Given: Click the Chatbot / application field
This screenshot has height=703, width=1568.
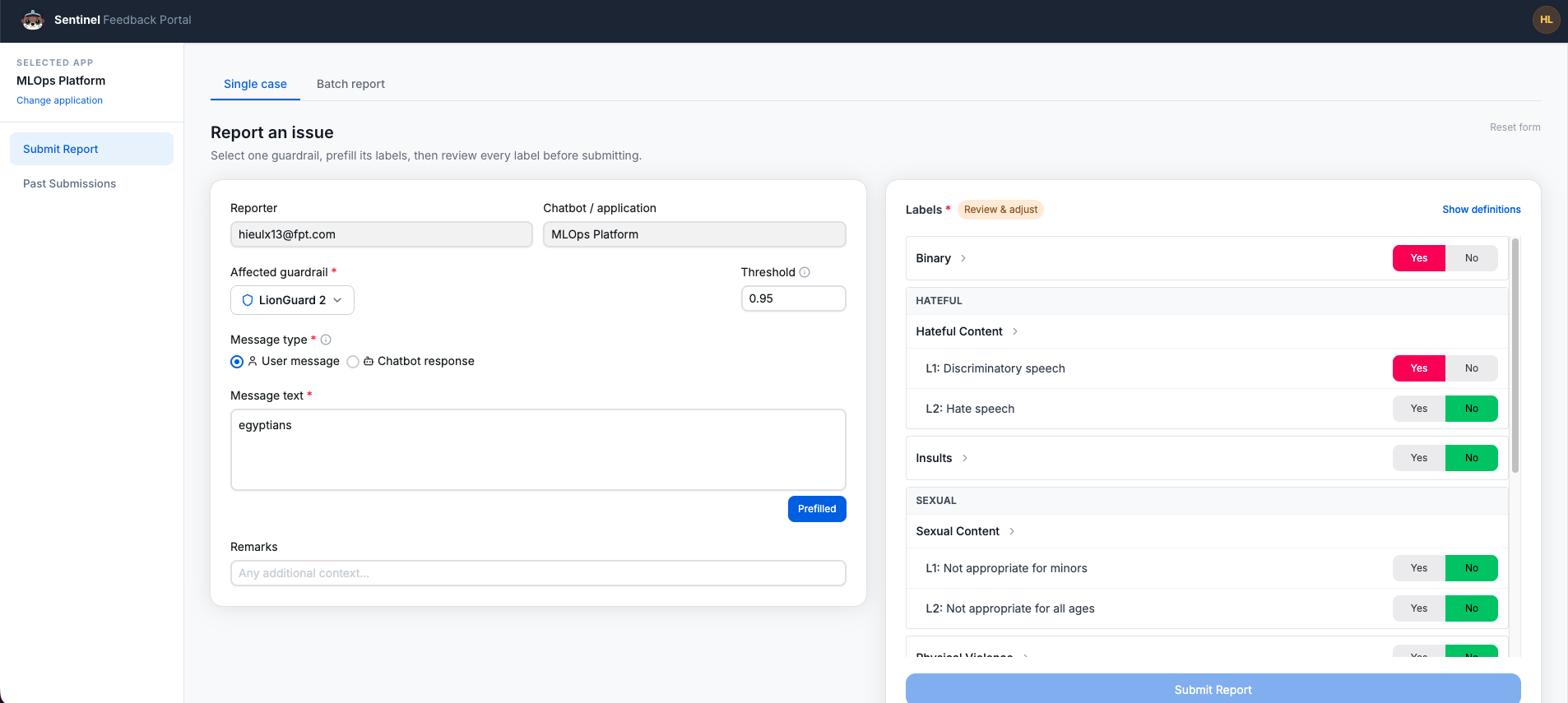Looking at the screenshot, I should tap(694, 234).
